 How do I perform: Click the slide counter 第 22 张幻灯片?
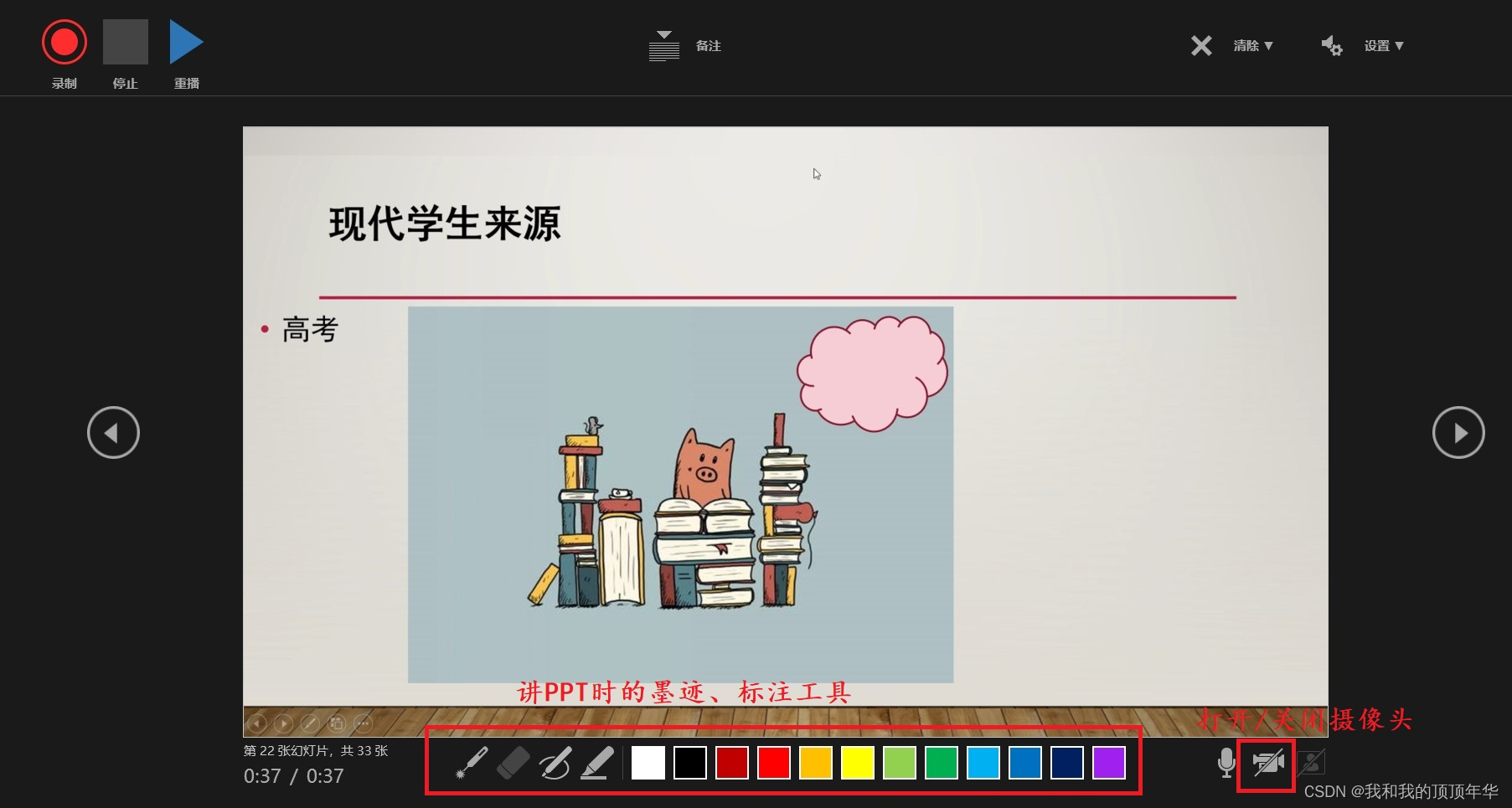tap(316, 751)
